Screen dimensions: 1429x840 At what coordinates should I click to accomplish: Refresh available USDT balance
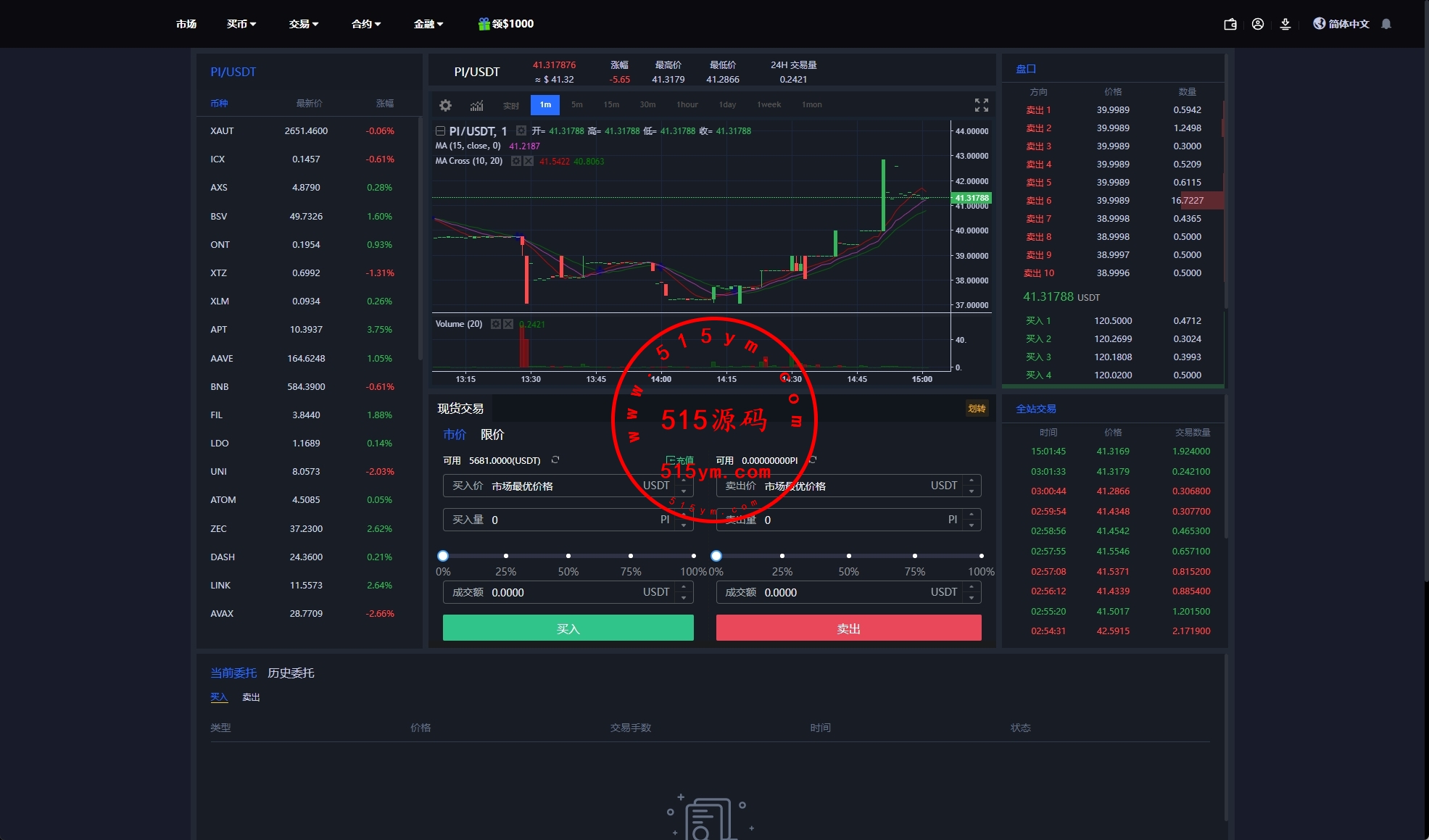pyautogui.click(x=555, y=460)
